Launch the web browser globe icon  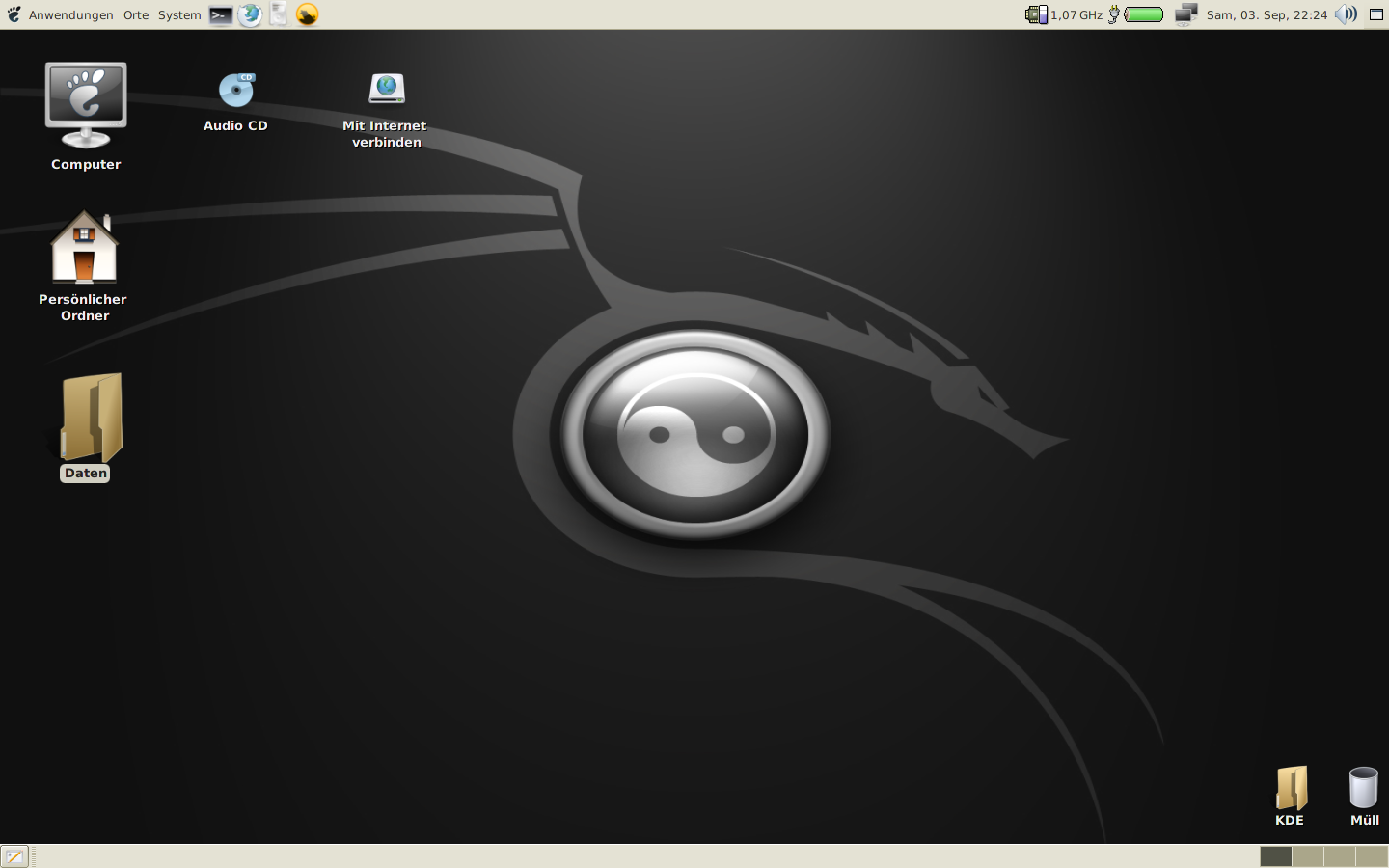250,14
